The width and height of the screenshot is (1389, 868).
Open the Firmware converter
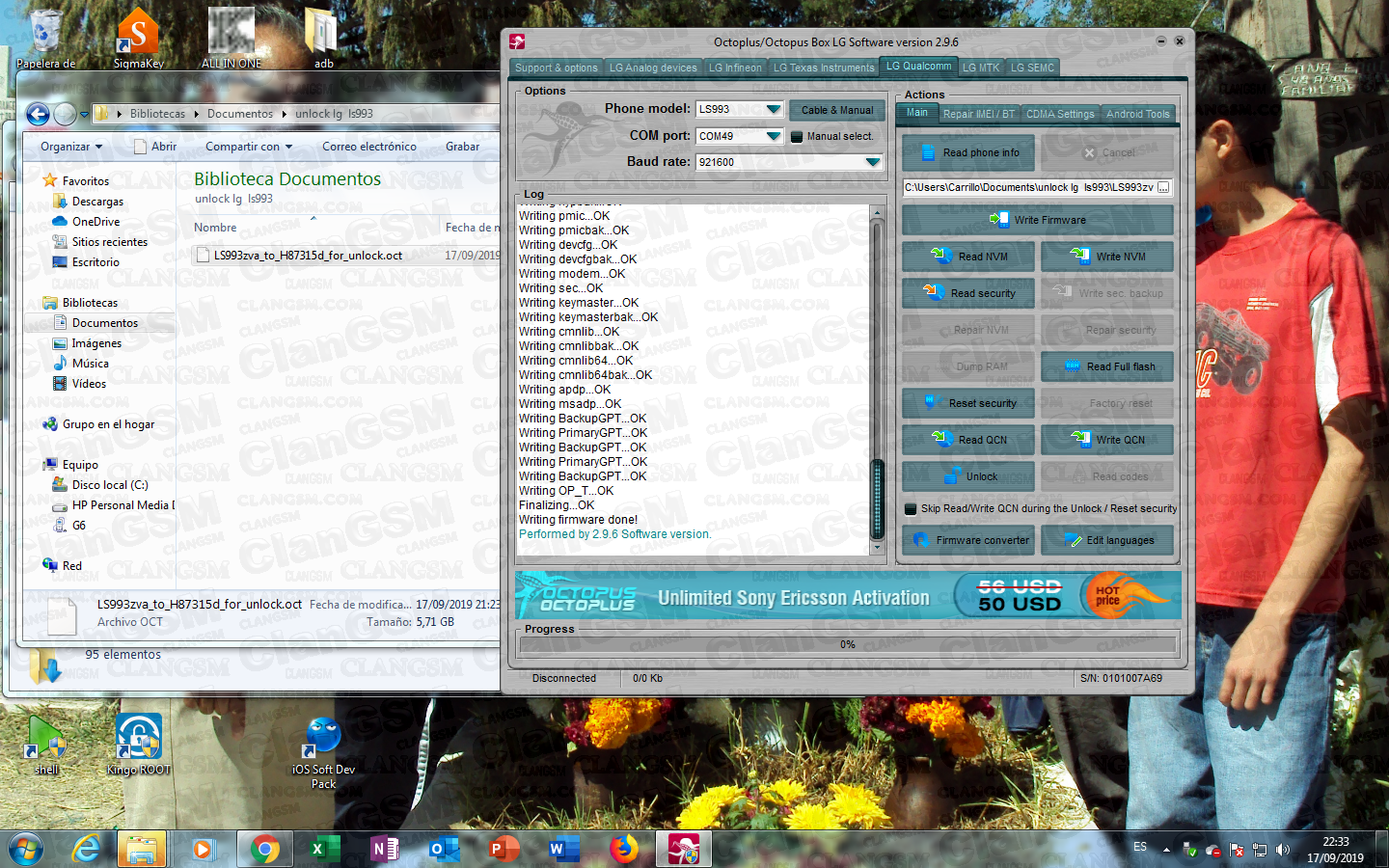968,540
